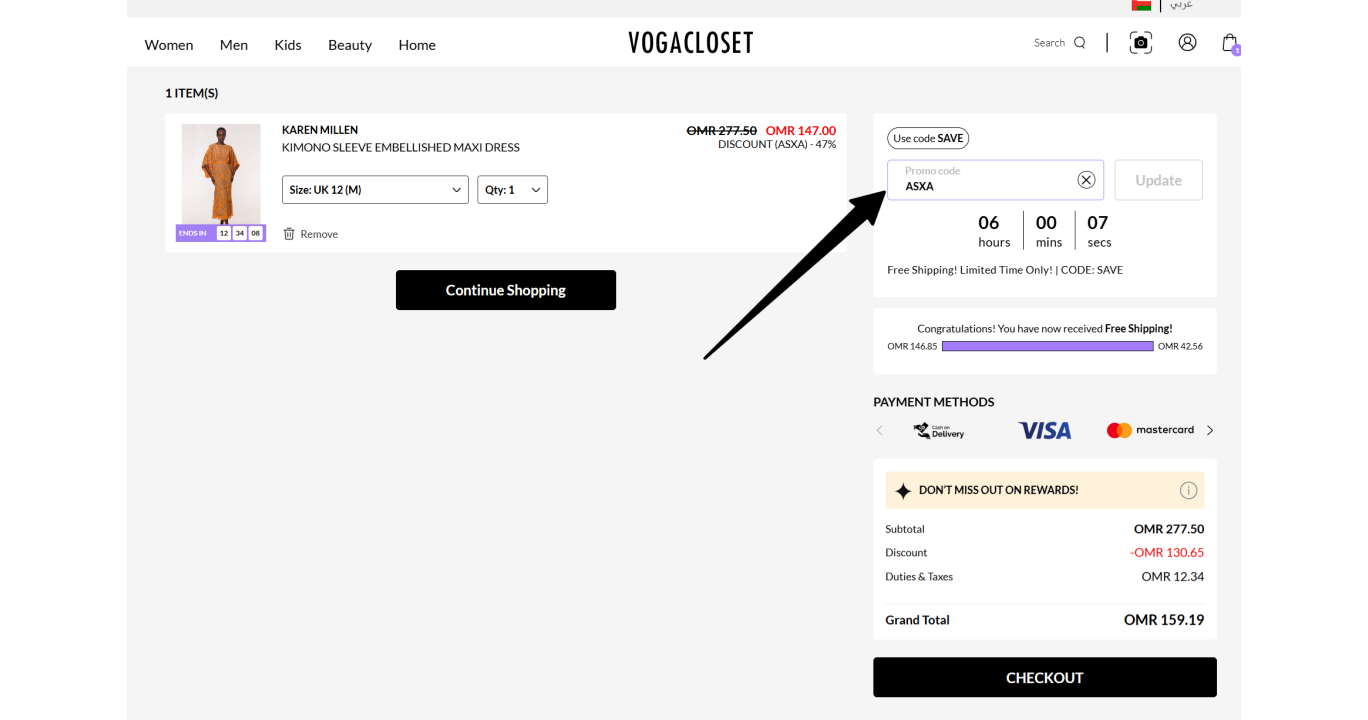
Task: Click the trash Remove item icon
Action: (289, 233)
